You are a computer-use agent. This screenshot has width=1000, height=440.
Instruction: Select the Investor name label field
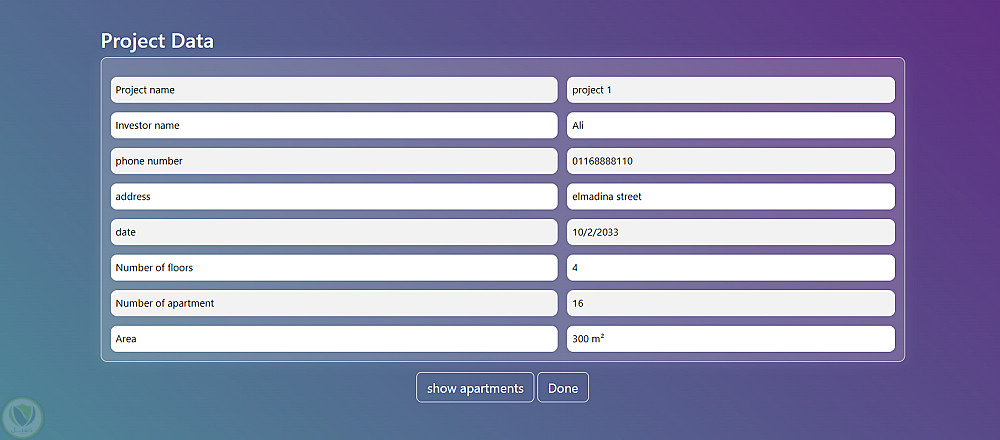(x=333, y=125)
